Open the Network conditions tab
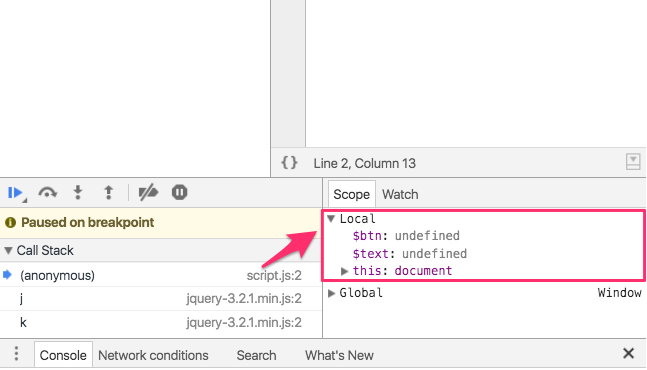Viewport: 647px width, 370px height. click(153, 355)
